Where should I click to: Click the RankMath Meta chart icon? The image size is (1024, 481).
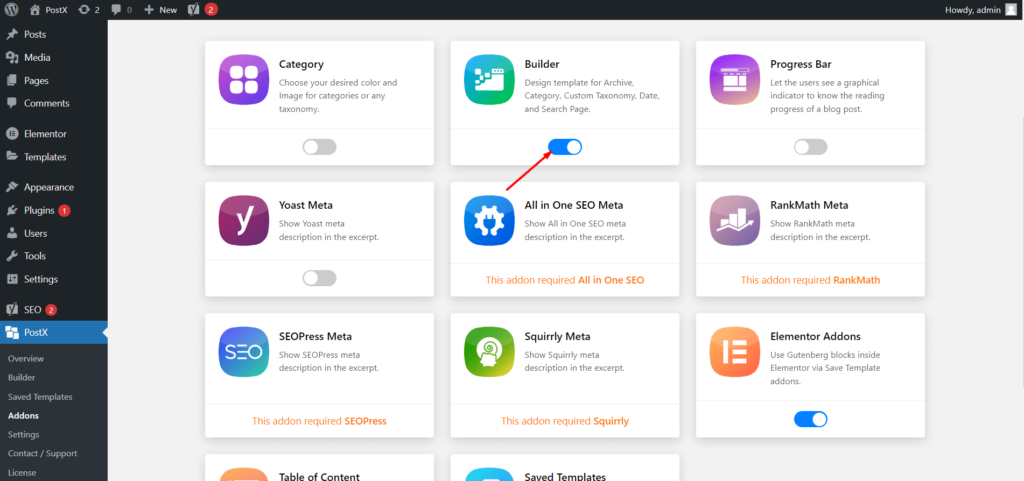click(x=735, y=221)
